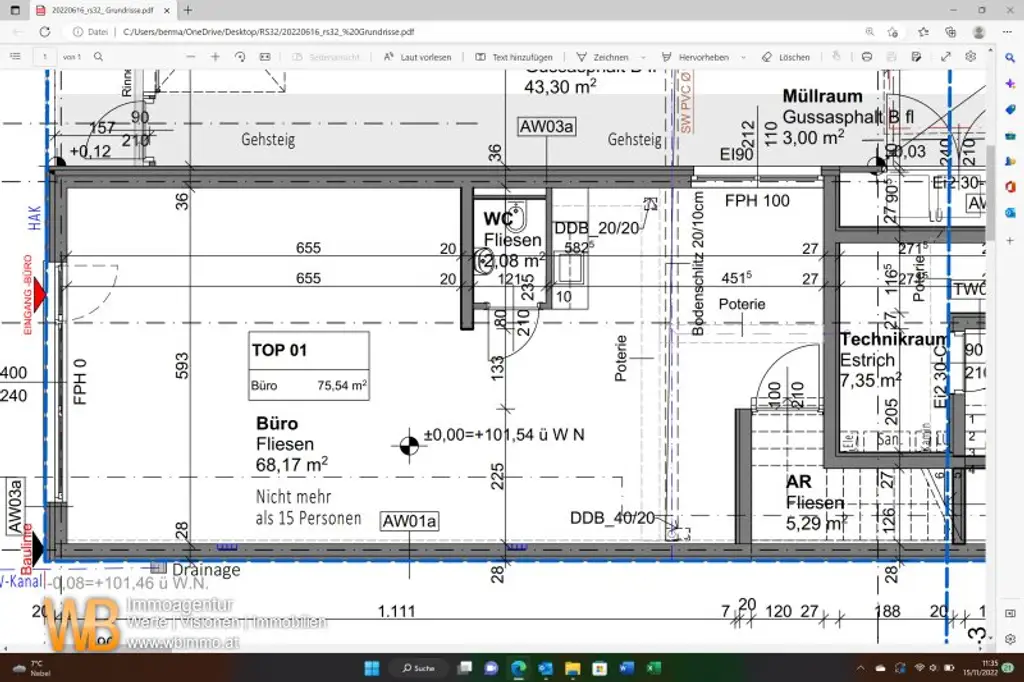1024x682 pixels.
Task: Open the Hervorheben options dropdown
Action: point(741,57)
